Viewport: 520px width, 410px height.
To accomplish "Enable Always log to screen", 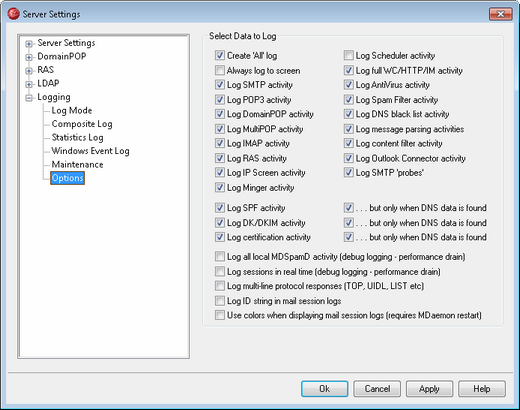I will tap(220, 70).
